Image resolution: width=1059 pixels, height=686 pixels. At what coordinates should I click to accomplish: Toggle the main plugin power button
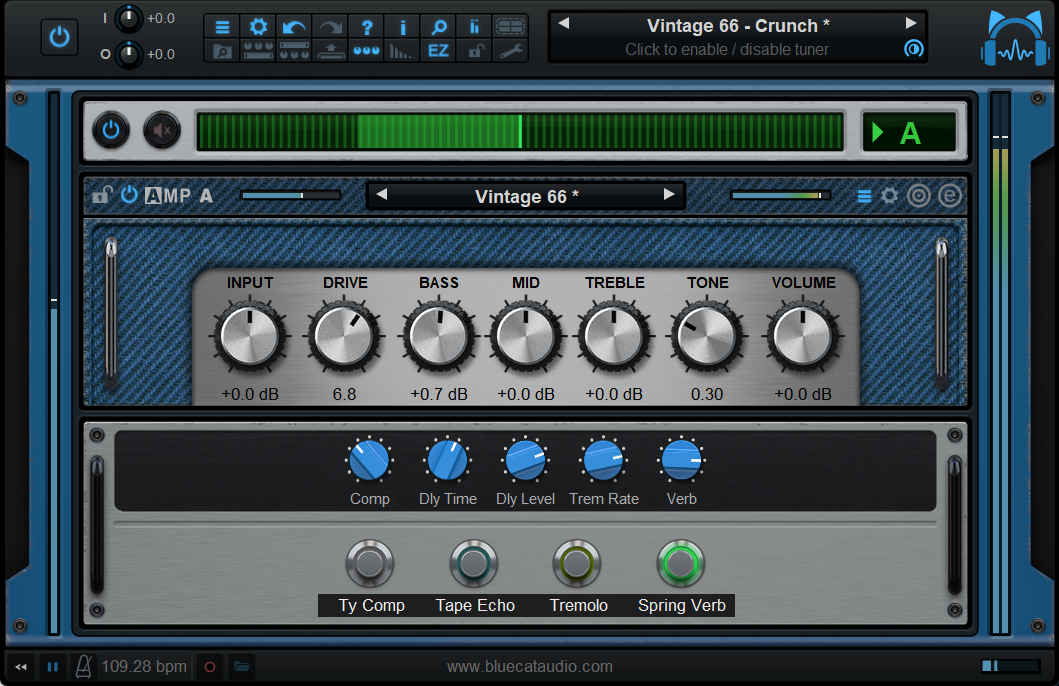59,37
